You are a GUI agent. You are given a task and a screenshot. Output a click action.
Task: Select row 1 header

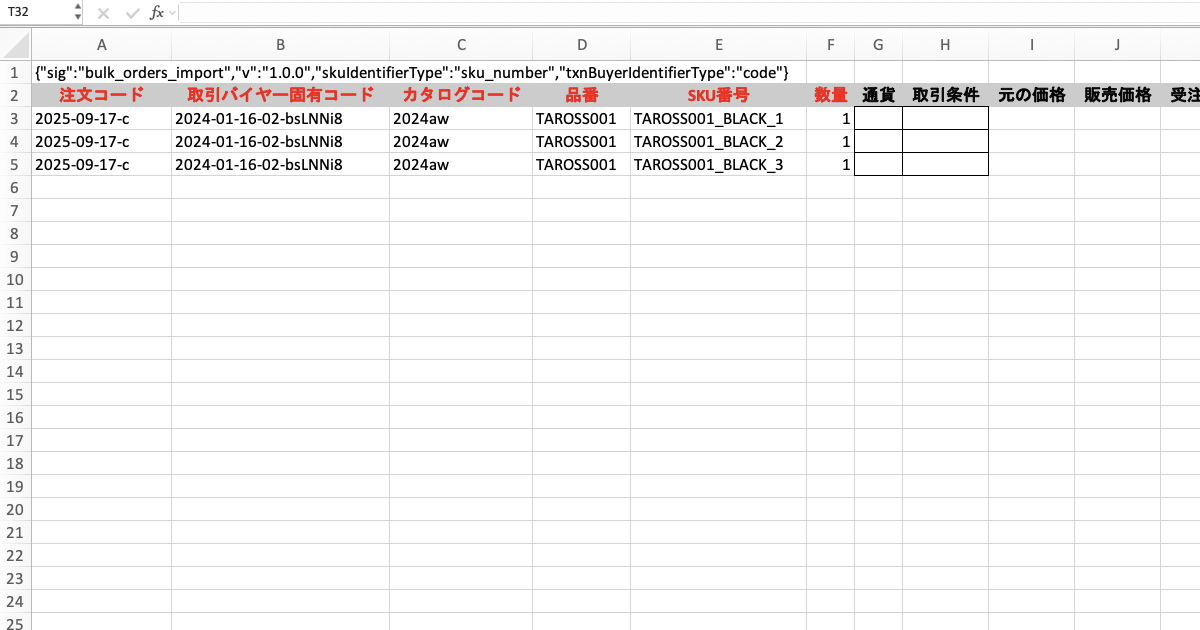click(15, 73)
